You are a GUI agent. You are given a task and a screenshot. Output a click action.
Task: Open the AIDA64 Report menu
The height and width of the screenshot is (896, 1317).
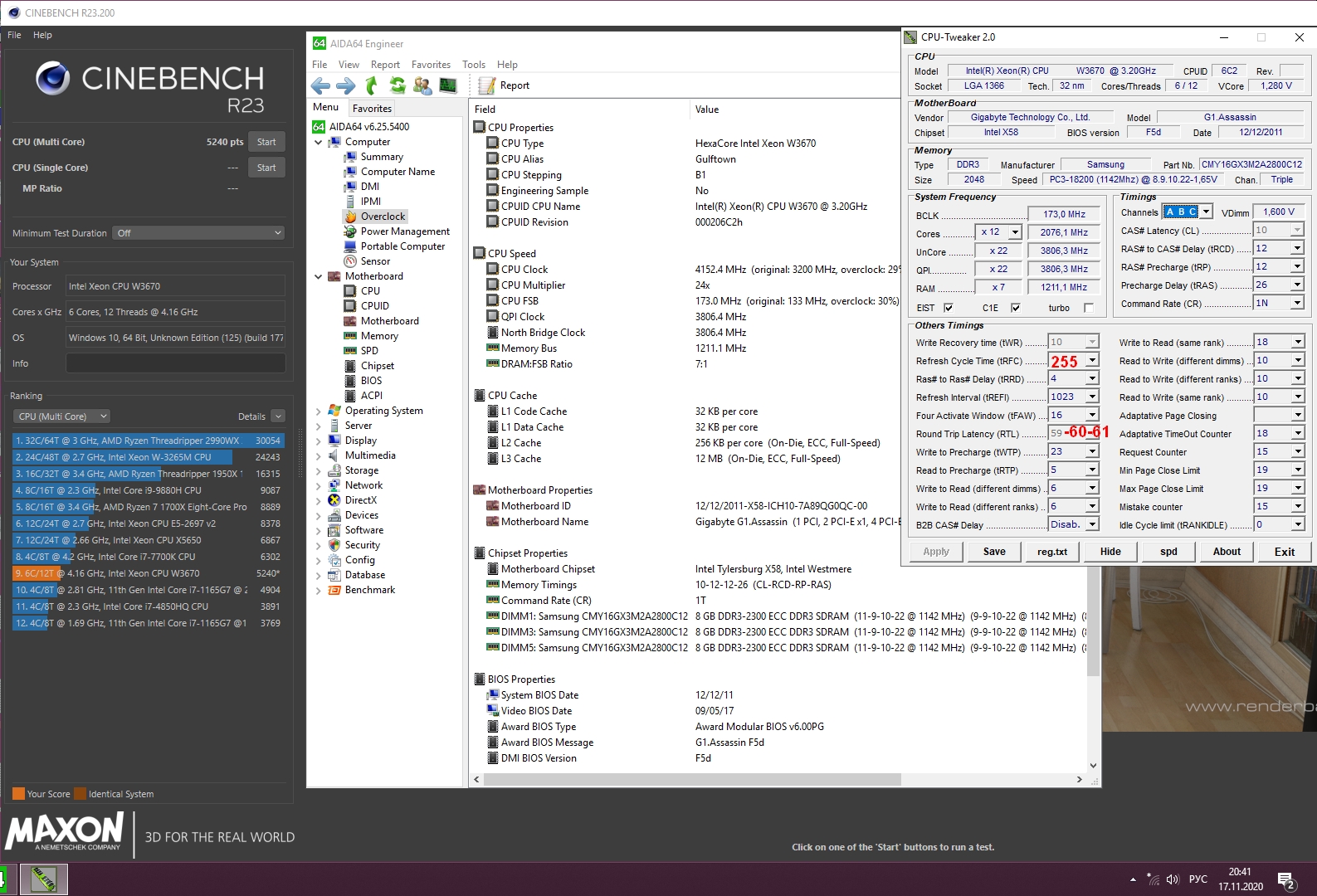click(385, 64)
